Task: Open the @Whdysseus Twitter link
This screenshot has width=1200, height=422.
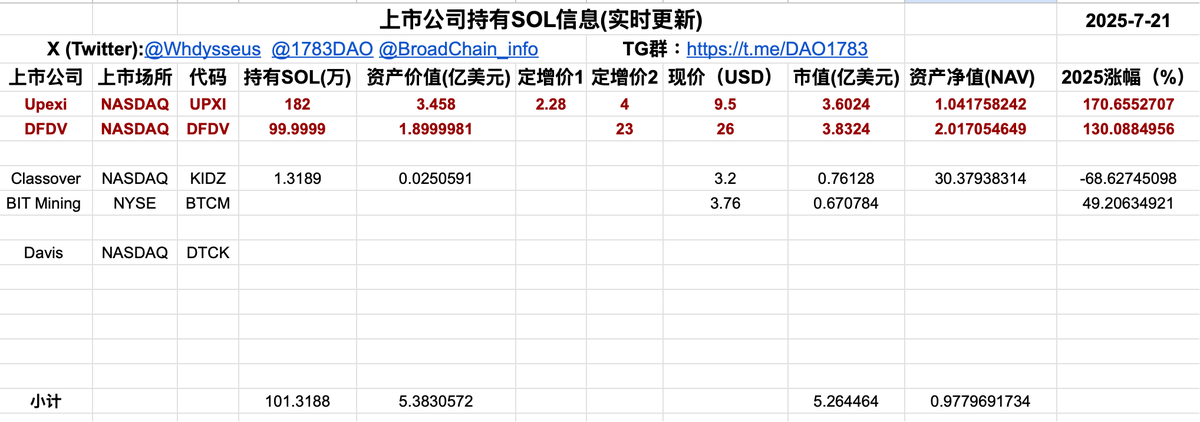Action: pyautogui.click(x=202, y=49)
